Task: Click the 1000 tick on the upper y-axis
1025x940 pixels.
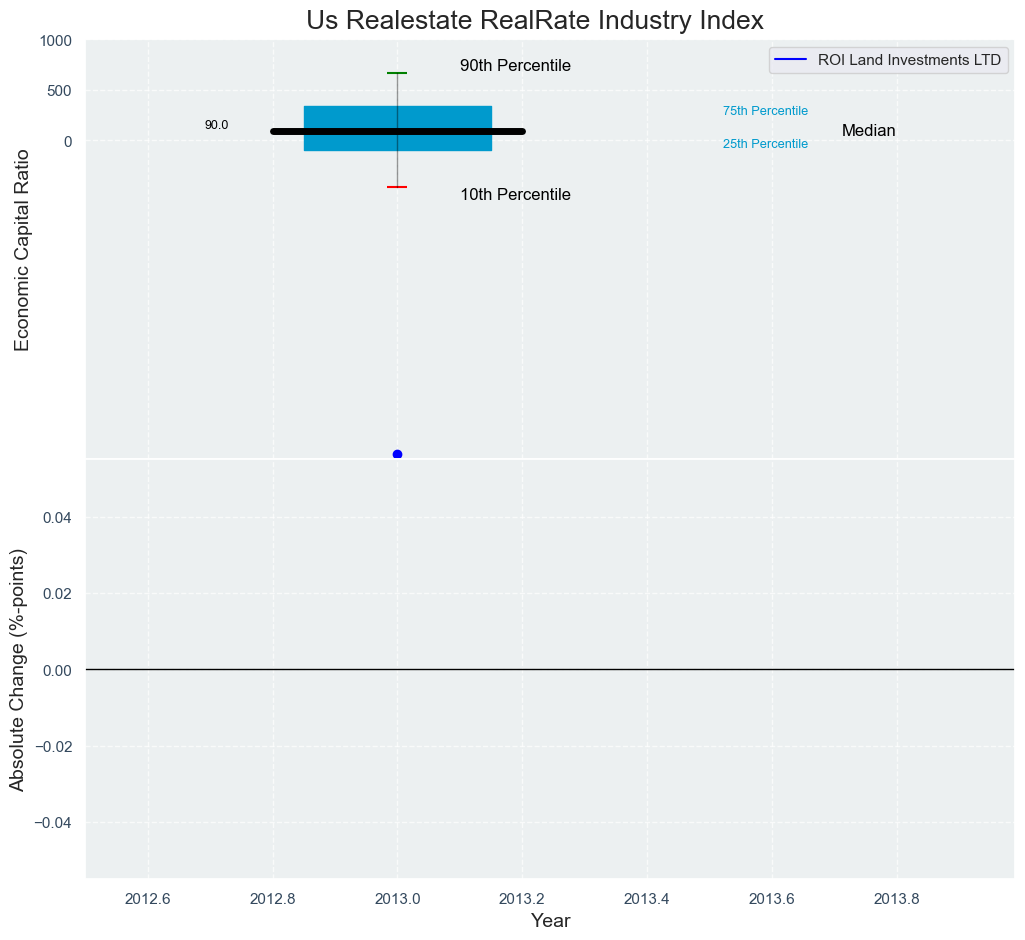Action: point(55,41)
